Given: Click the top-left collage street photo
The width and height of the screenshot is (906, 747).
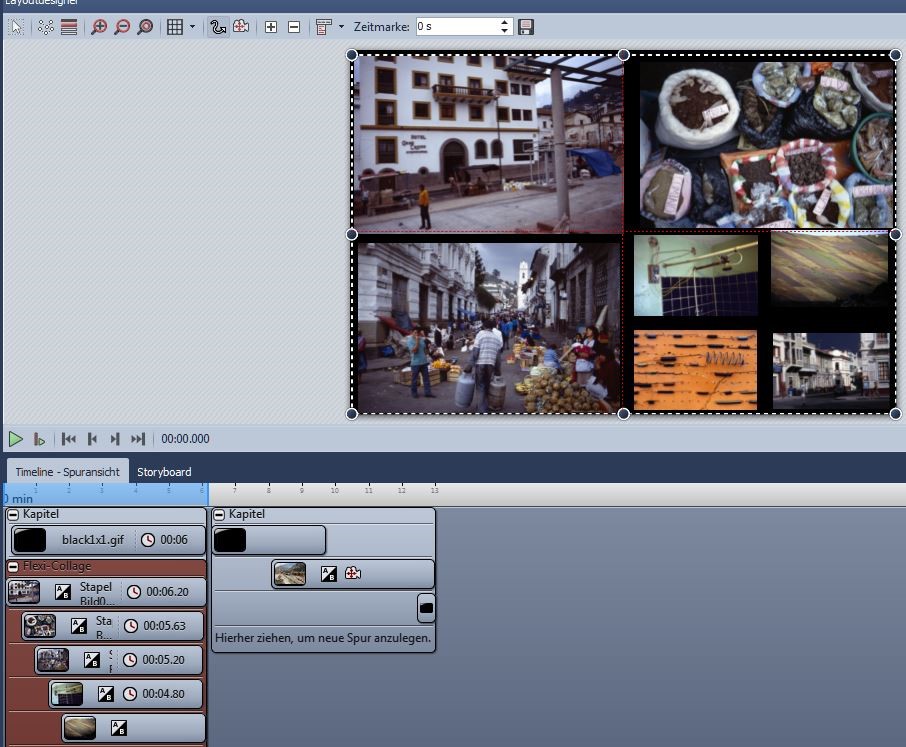Looking at the screenshot, I should [x=488, y=143].
